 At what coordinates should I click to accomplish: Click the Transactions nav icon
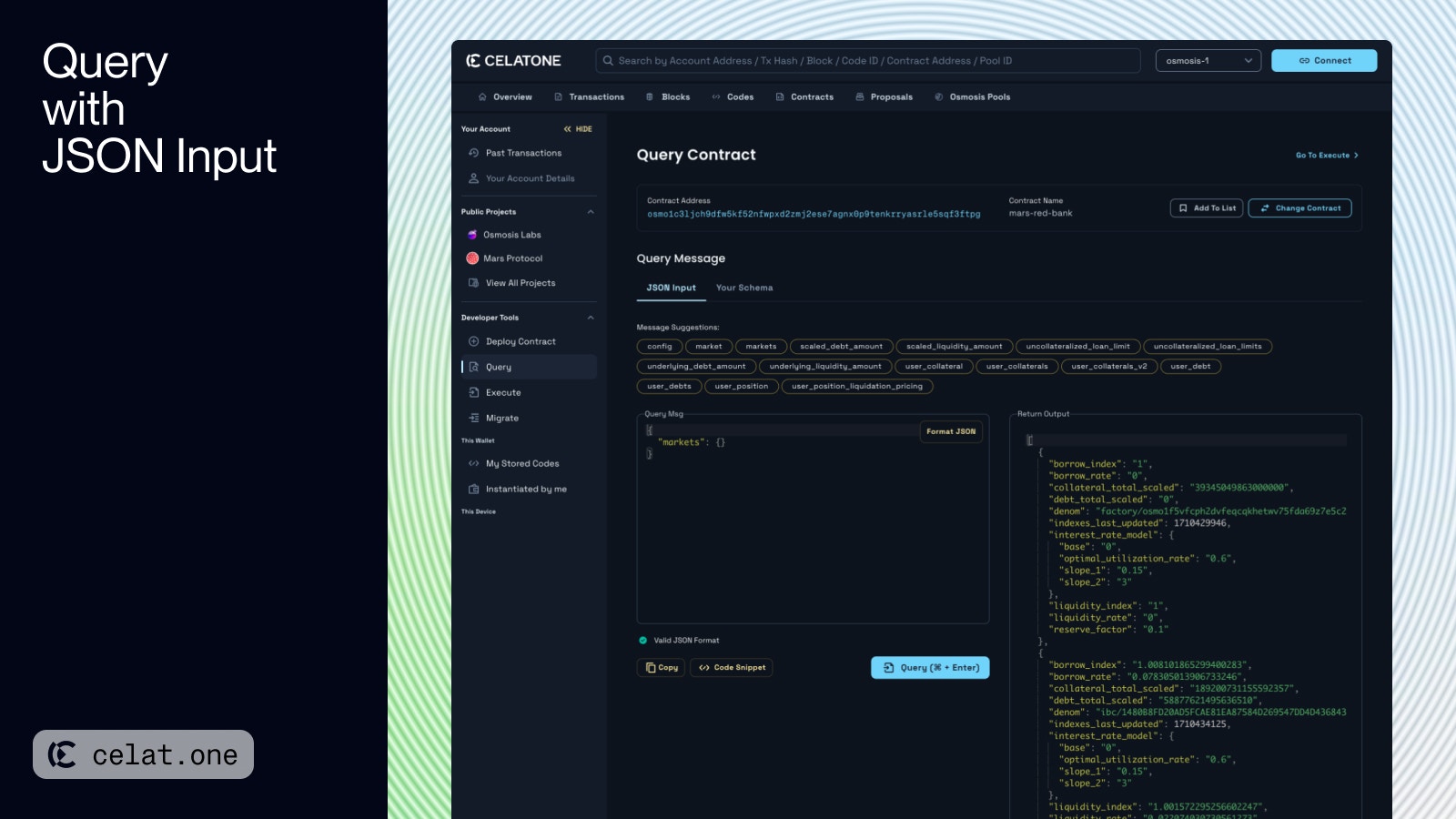559,96
